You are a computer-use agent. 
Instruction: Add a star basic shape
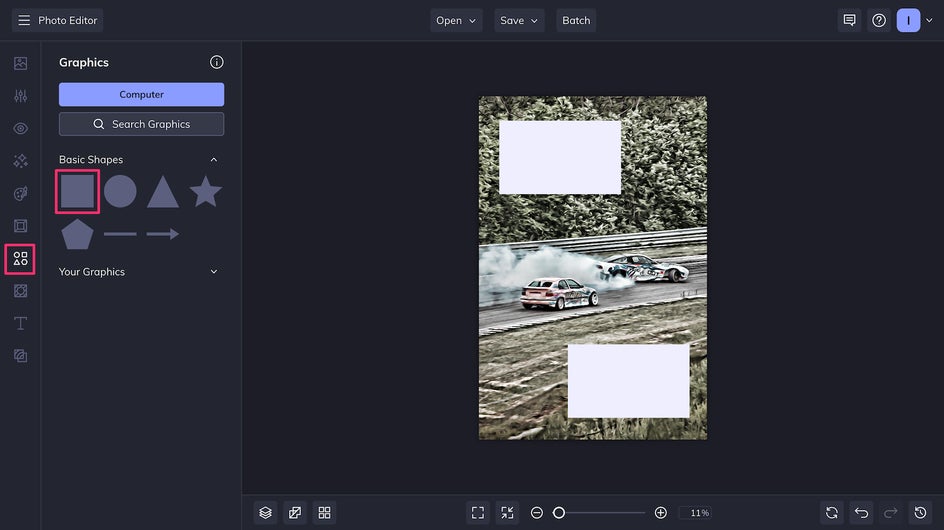click(x=206, y=192)
